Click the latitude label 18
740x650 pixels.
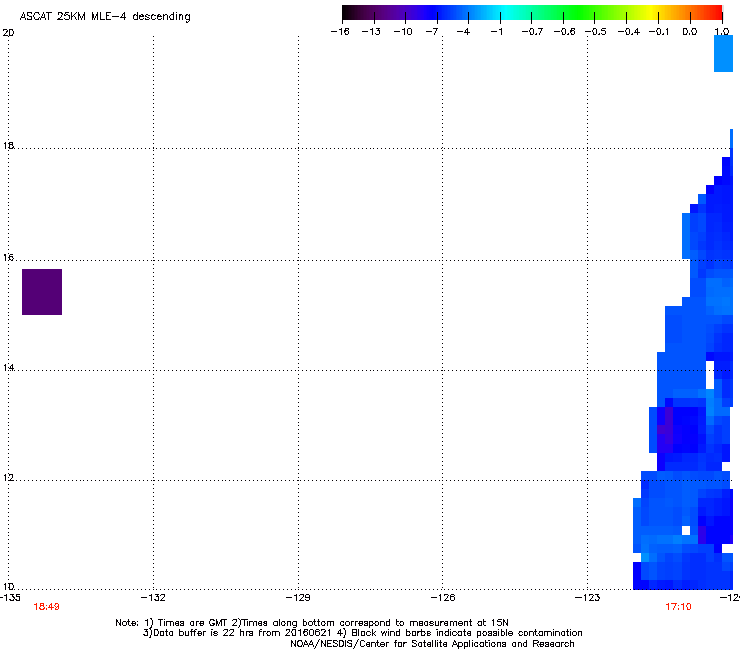tap(8, 145)
